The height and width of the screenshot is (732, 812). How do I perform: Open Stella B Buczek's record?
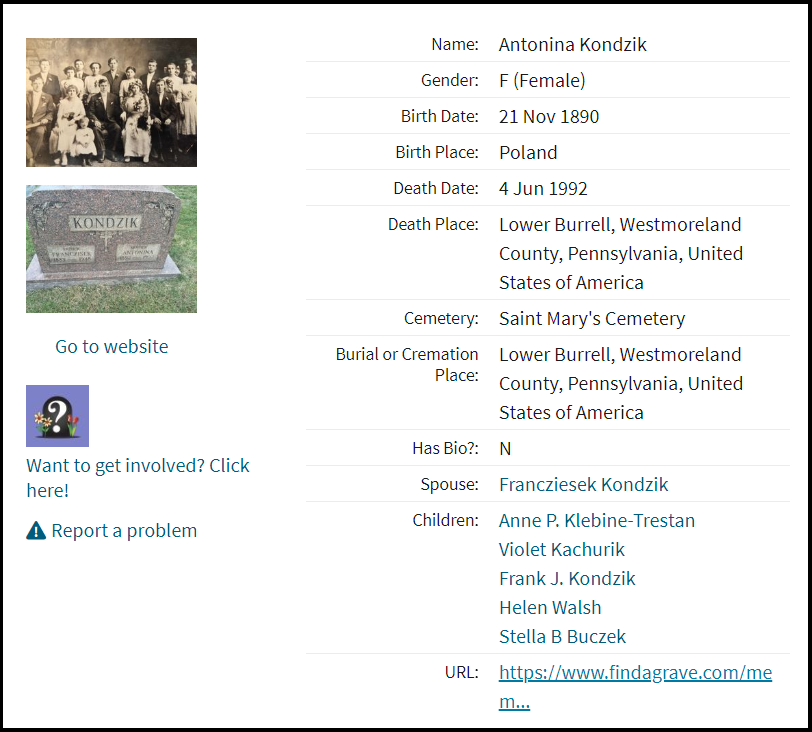563,637
